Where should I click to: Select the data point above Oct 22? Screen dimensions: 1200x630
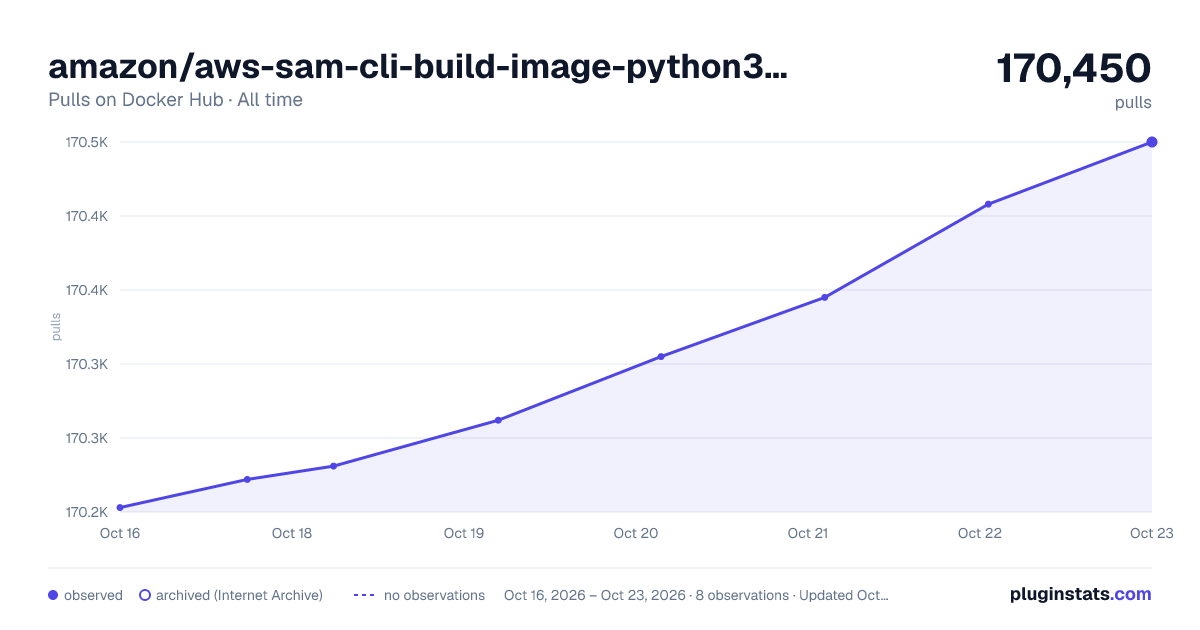tap(988, 204)
